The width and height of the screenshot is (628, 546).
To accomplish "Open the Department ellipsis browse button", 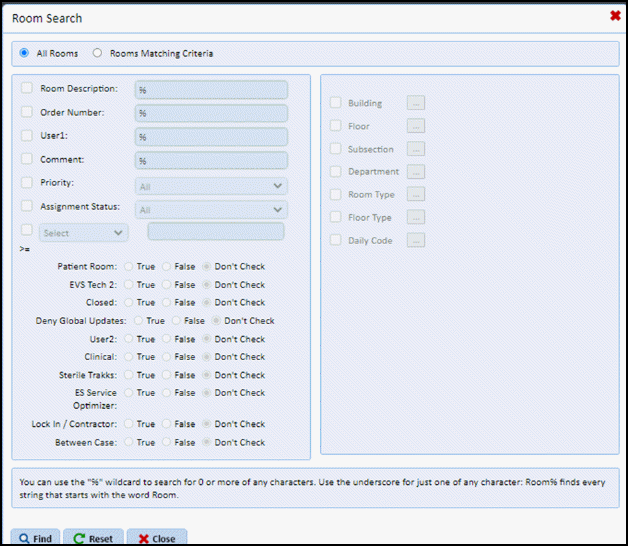I will (415, 171).
